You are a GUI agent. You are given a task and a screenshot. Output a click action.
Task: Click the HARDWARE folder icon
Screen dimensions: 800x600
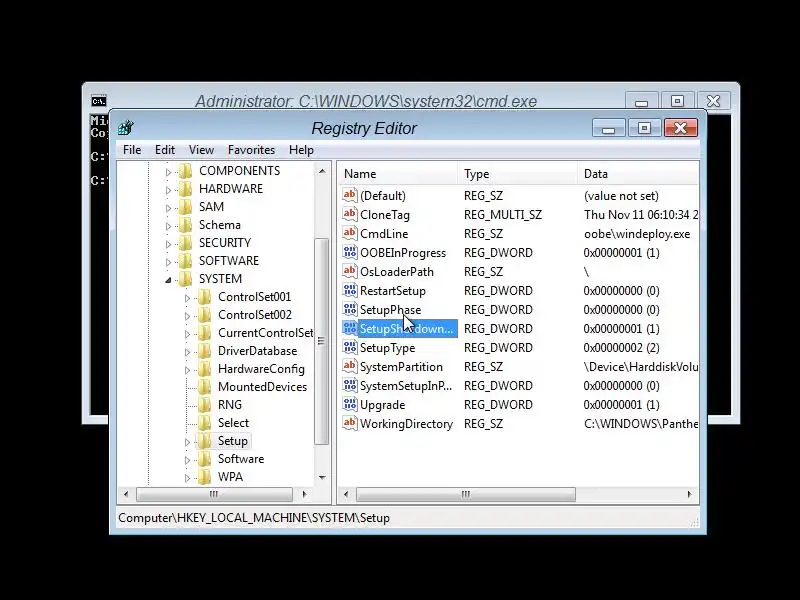point(186,189)
